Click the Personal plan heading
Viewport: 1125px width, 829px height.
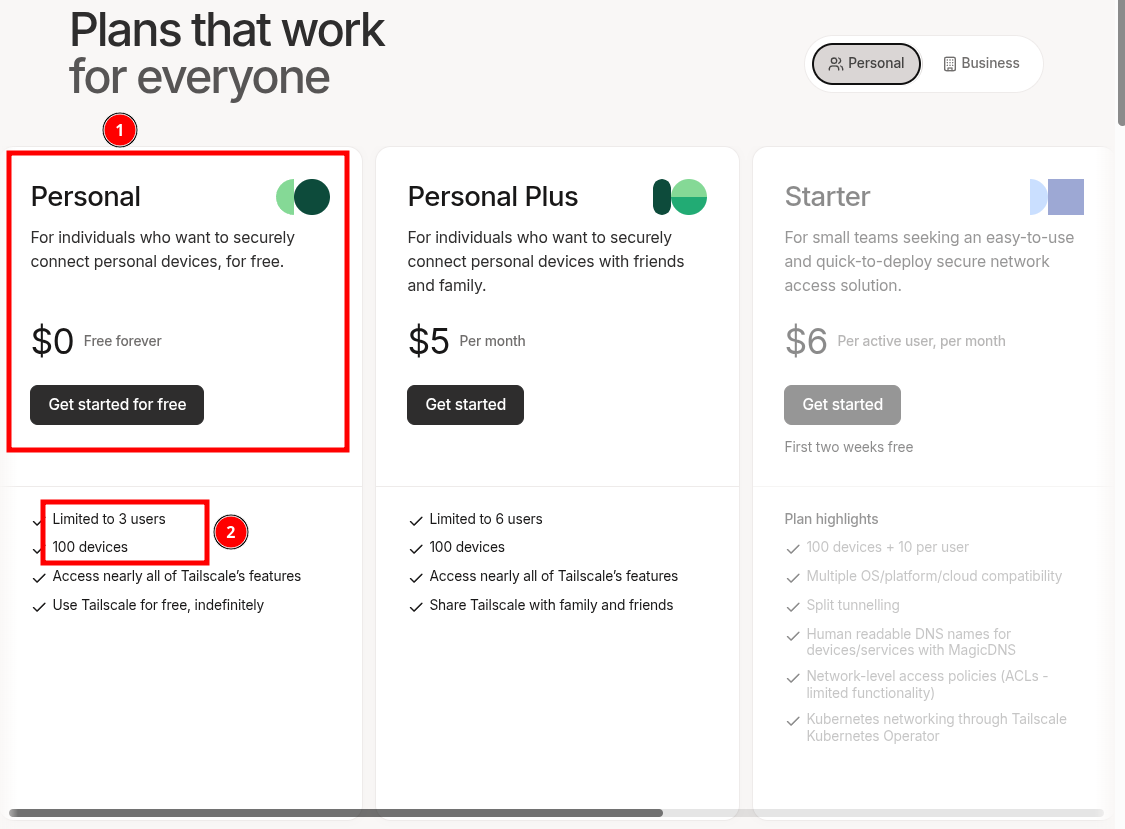point(86,197)
